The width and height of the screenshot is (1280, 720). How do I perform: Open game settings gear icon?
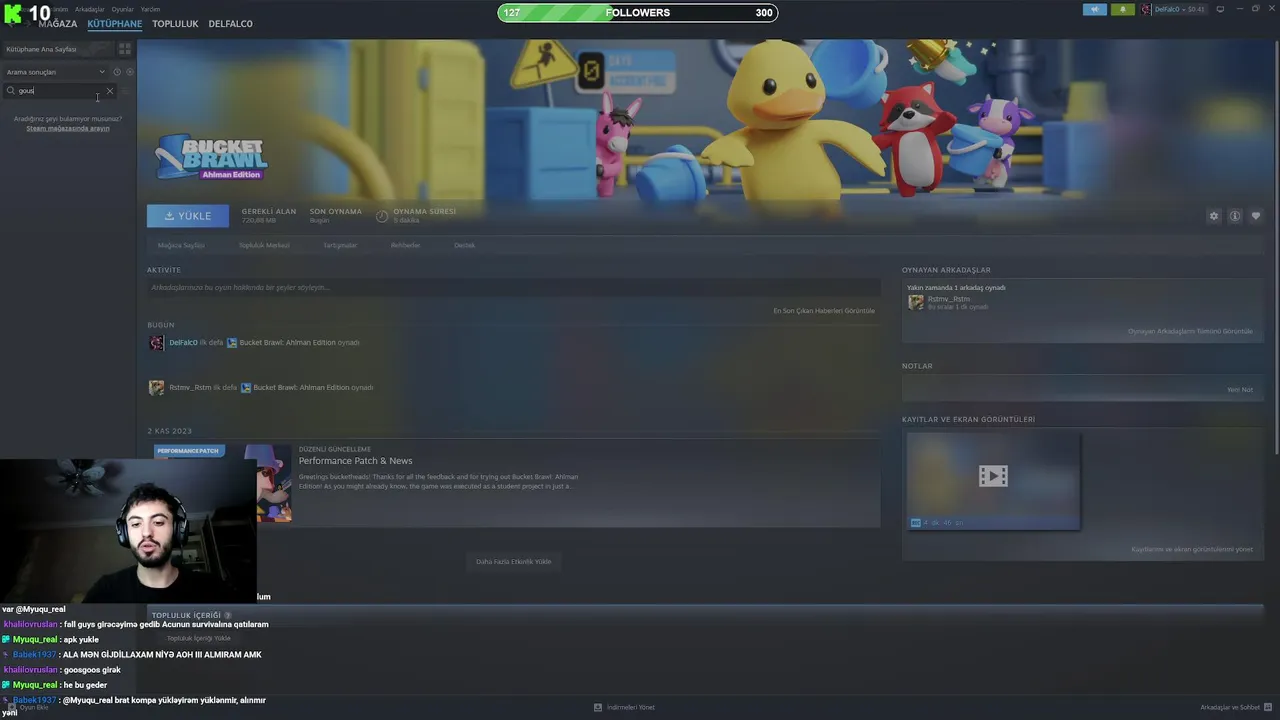[x=1214, y=216]
